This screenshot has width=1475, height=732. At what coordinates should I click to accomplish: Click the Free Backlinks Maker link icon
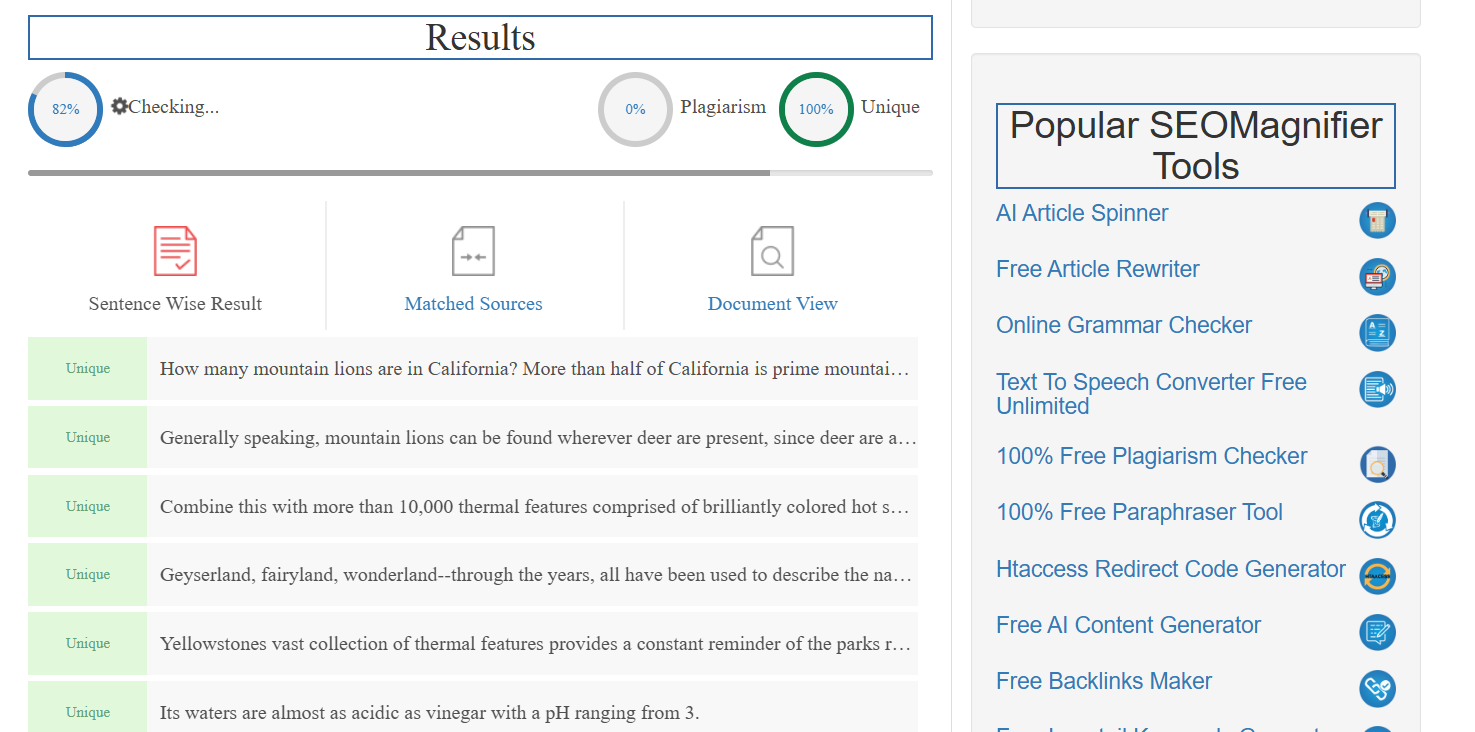point(1377,689)
